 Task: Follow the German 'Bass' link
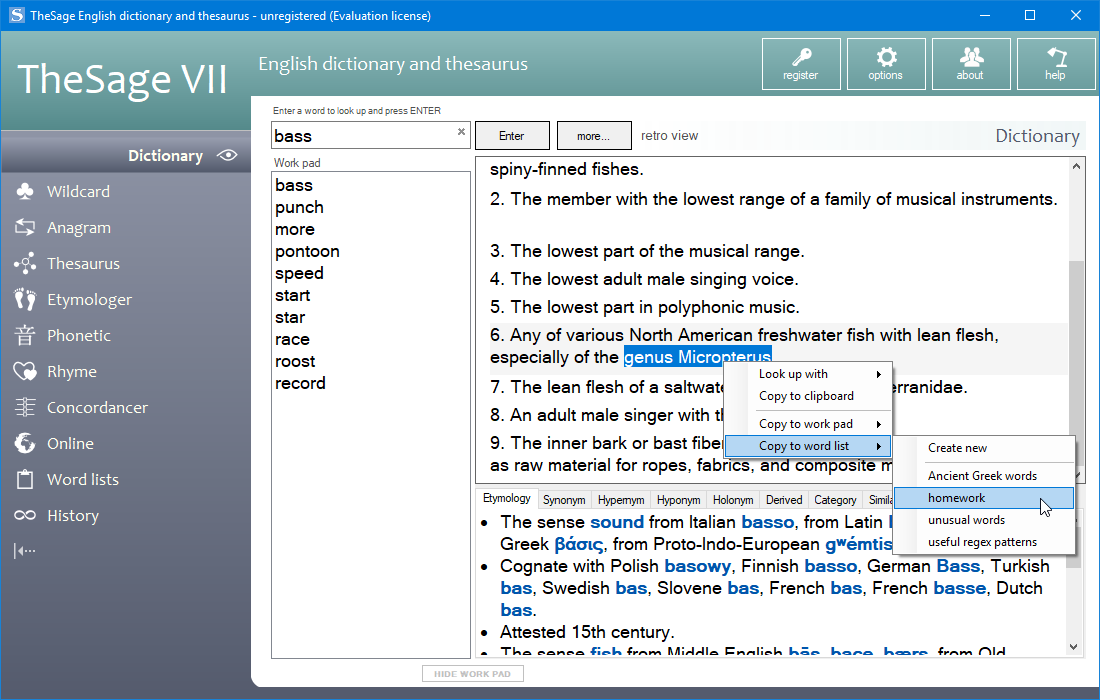click(x=957, y=567)
